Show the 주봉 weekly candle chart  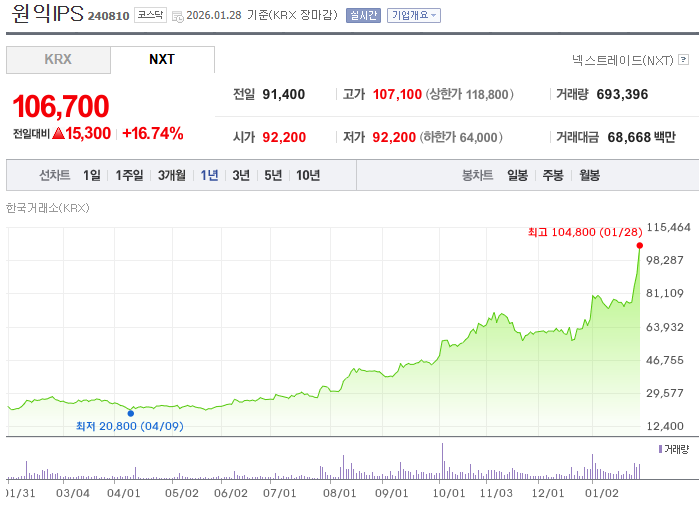[x=553, y=175]
